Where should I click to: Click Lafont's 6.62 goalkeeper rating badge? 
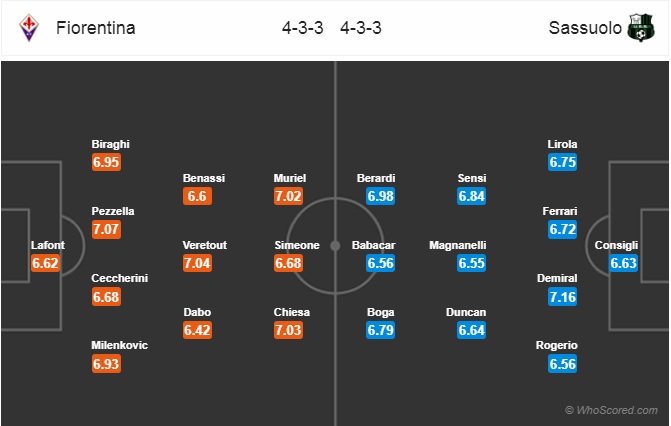(45, 263)
